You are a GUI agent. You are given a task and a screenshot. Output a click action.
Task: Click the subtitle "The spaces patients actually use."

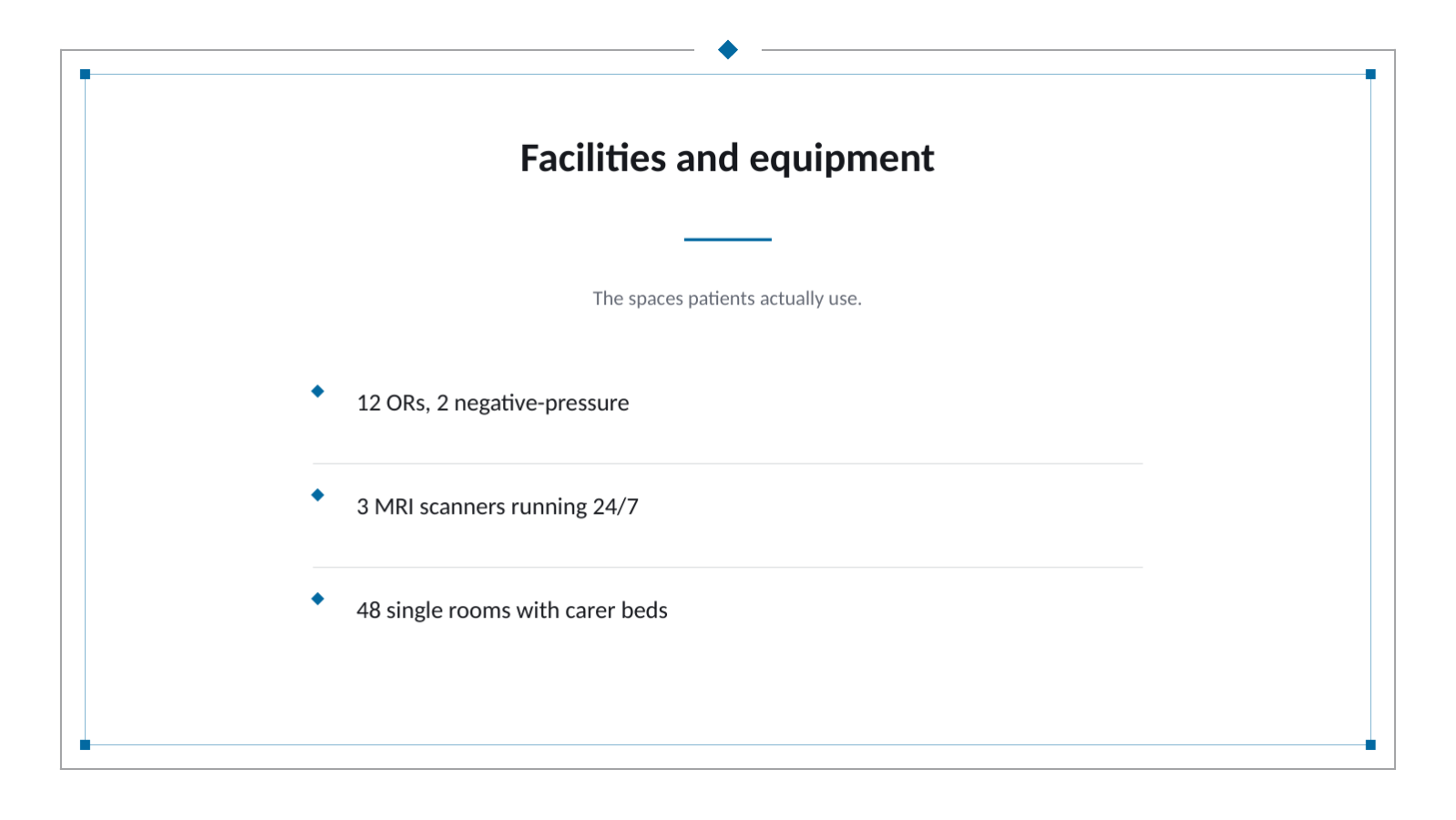click(x=727, y=299)
